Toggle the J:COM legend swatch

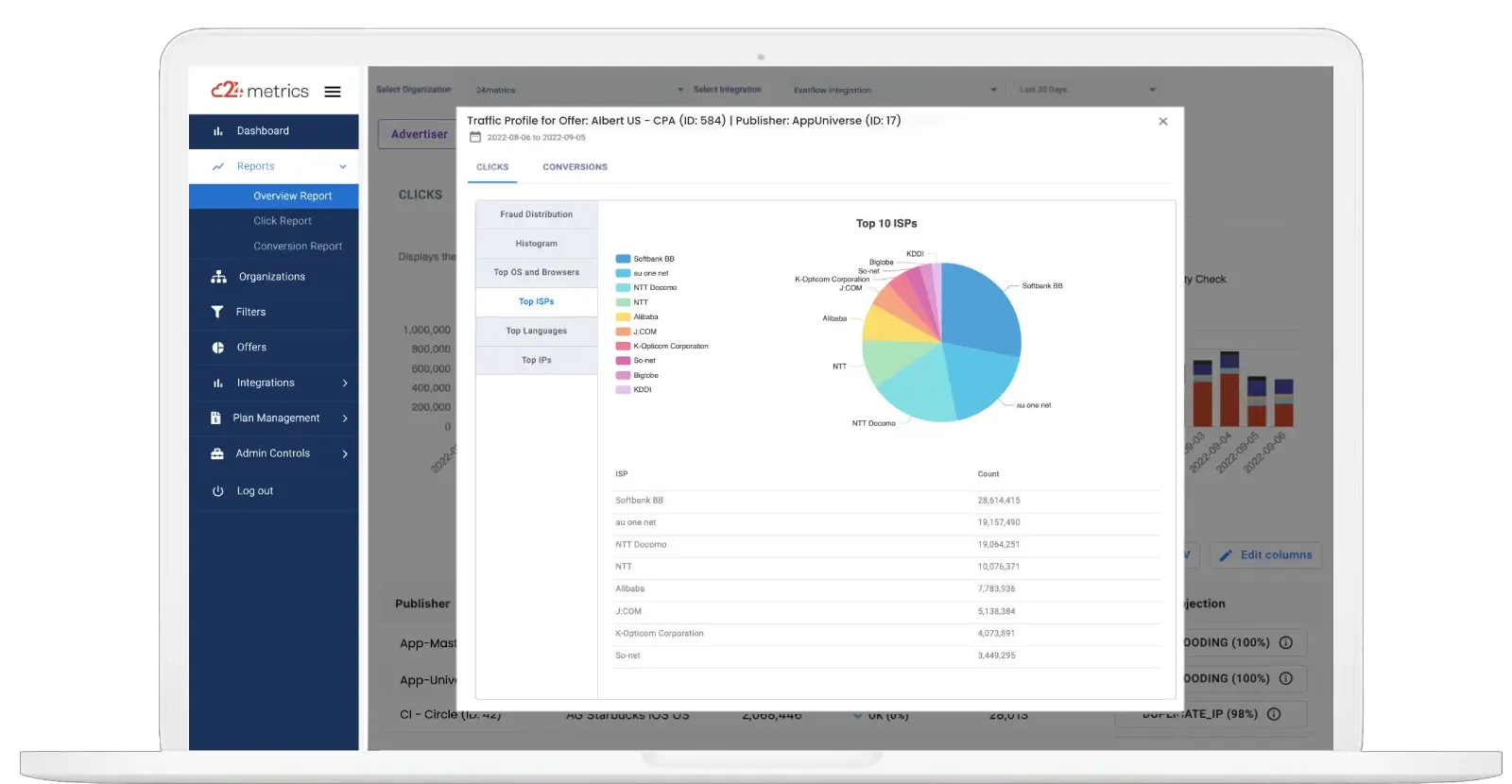tap(623, 332)
